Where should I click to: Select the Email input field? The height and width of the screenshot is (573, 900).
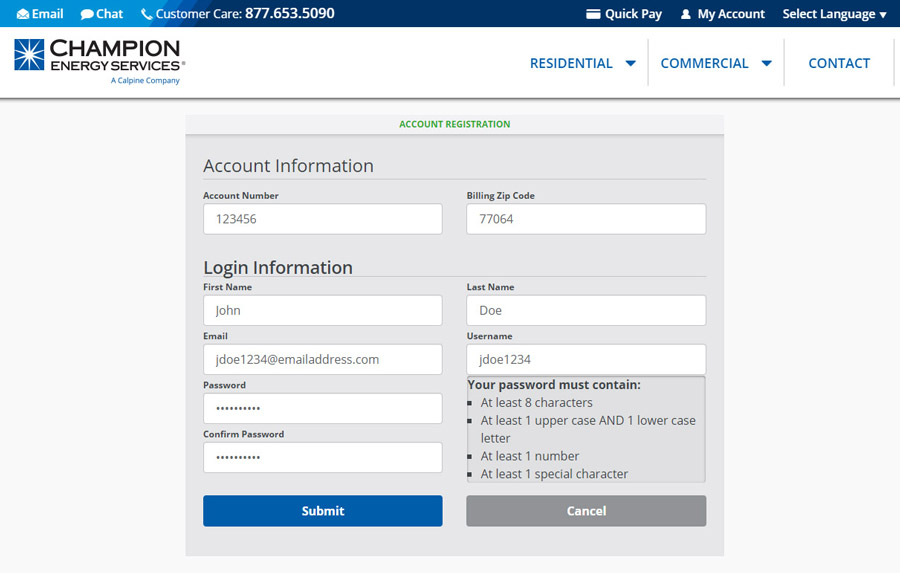(323, 359)
